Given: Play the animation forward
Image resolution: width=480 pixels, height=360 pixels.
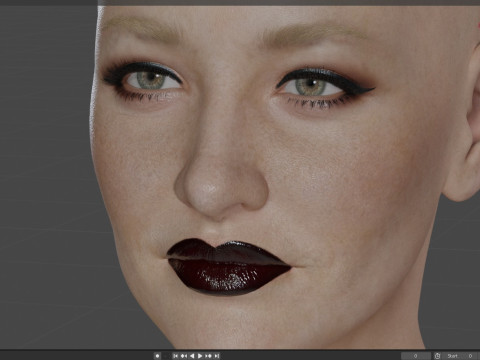Looking at the screenshot, I should point(200,356).
